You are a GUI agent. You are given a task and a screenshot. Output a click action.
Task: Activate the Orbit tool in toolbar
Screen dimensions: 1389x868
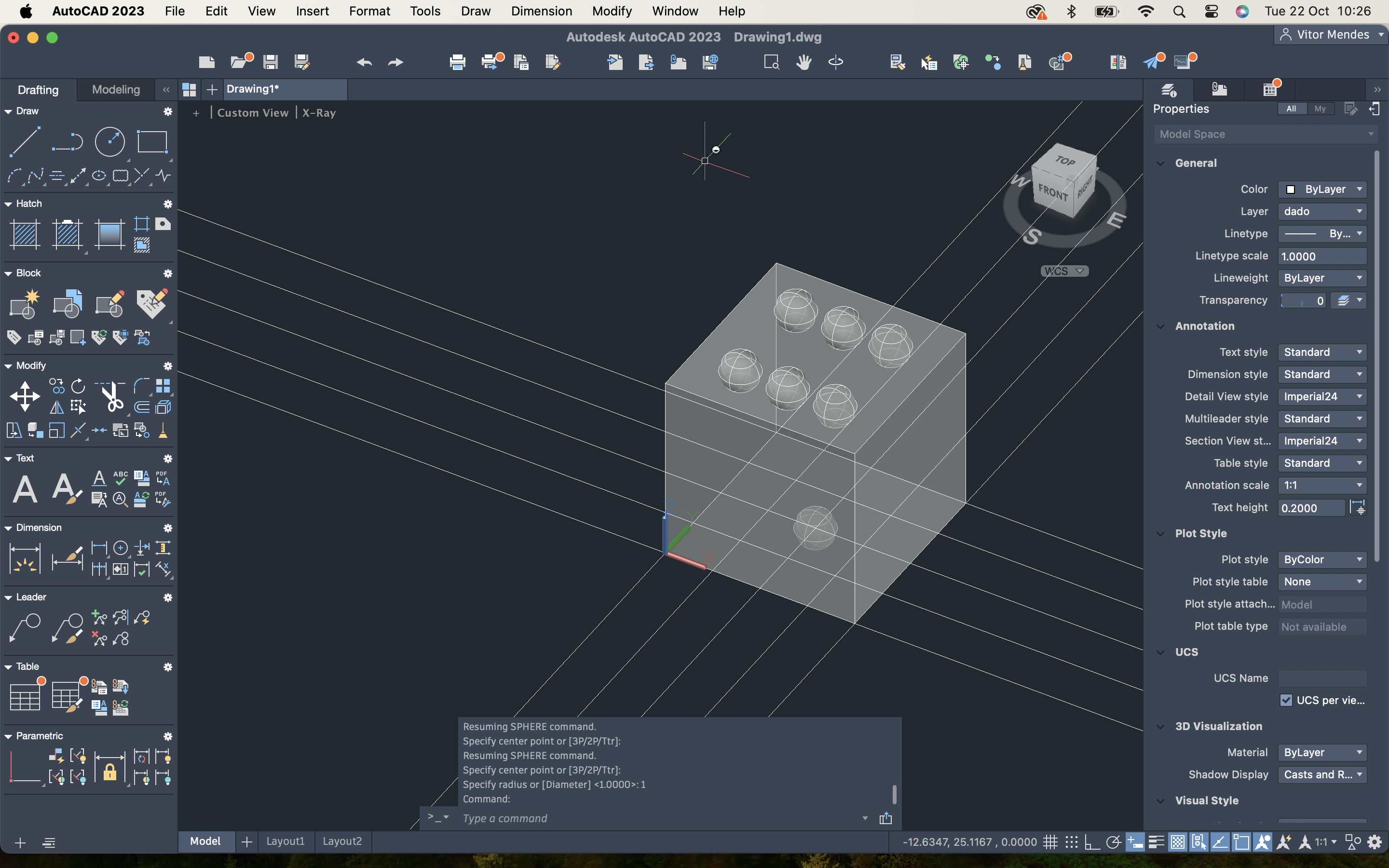click(x=836, y=61)
